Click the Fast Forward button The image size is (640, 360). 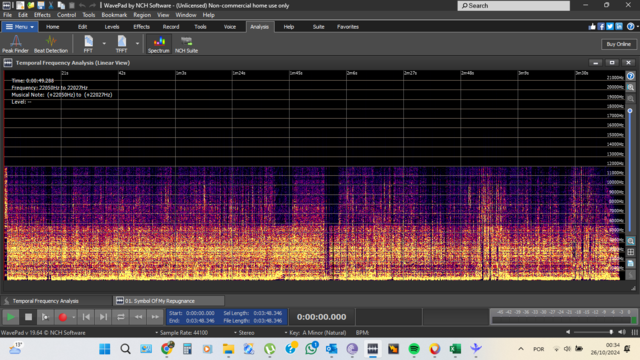155,317
